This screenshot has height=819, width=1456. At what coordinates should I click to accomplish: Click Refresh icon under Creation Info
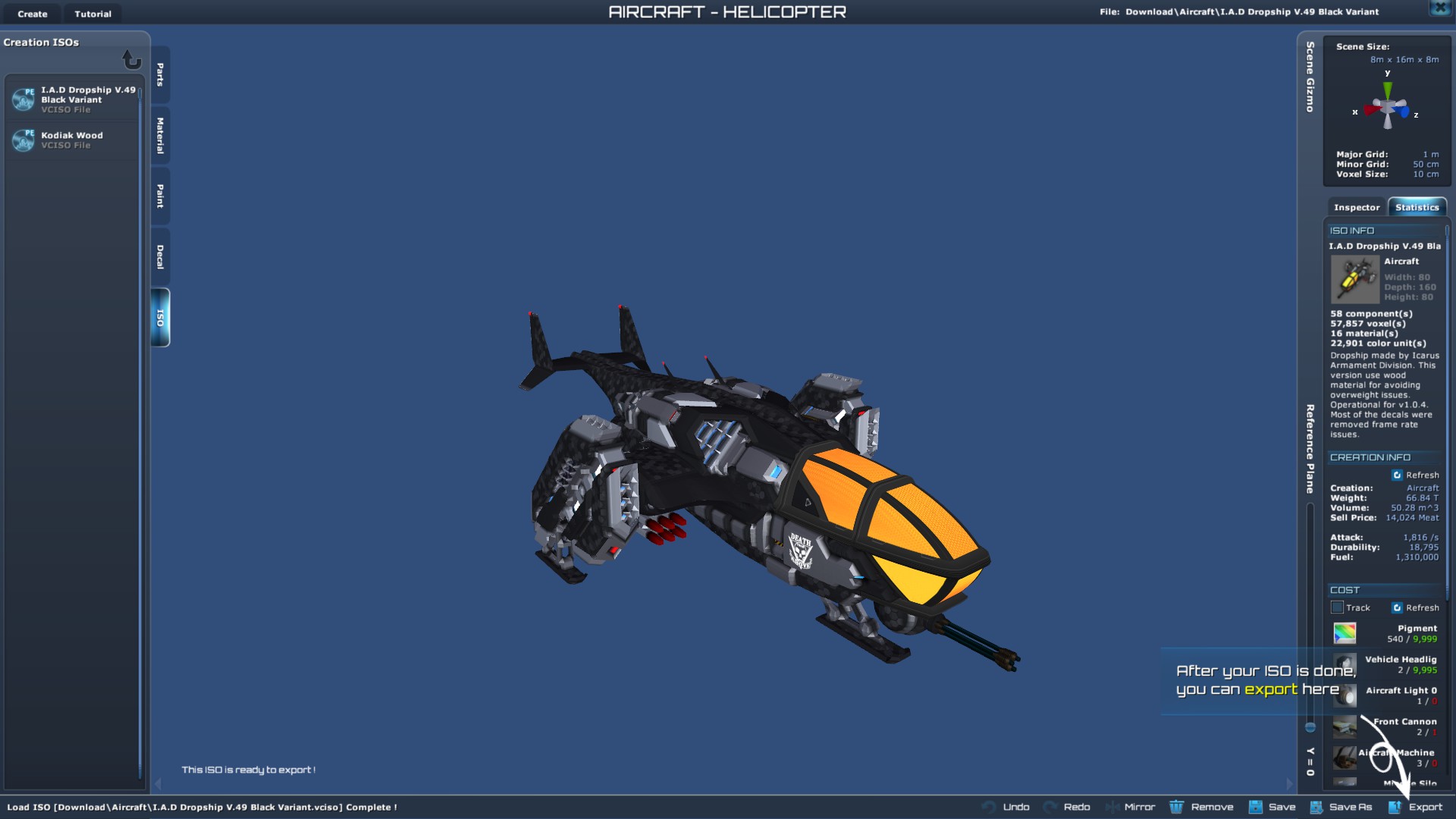point(1397,475)
